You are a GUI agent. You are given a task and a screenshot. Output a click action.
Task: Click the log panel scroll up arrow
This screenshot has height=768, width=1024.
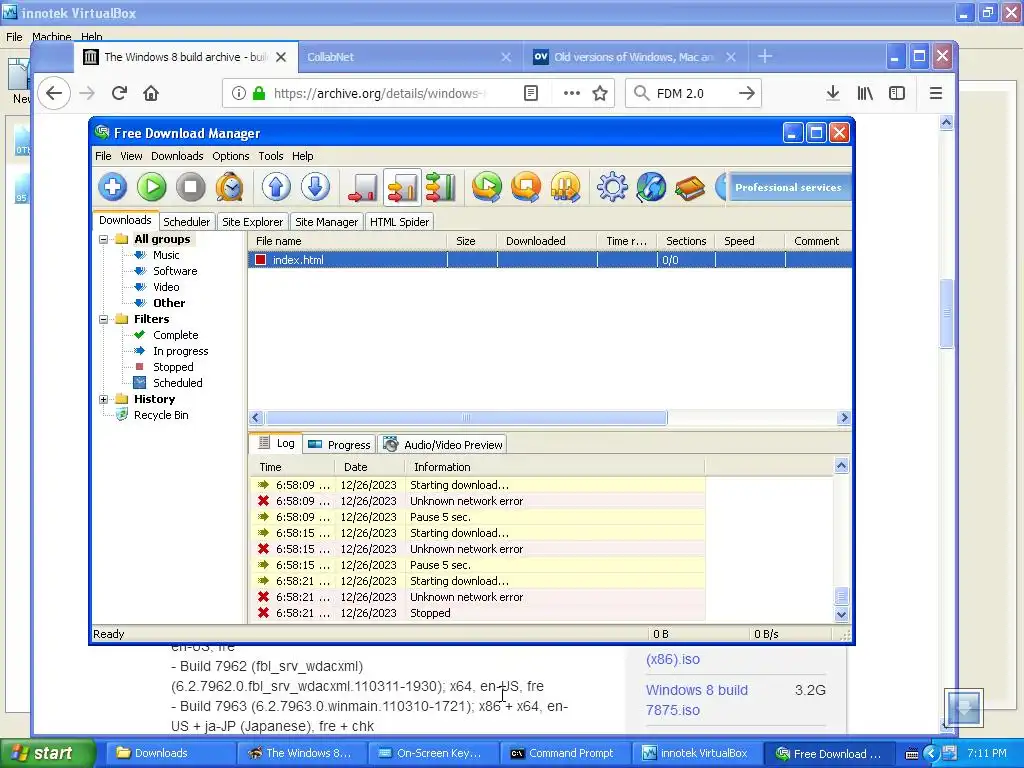pos(841,466)
